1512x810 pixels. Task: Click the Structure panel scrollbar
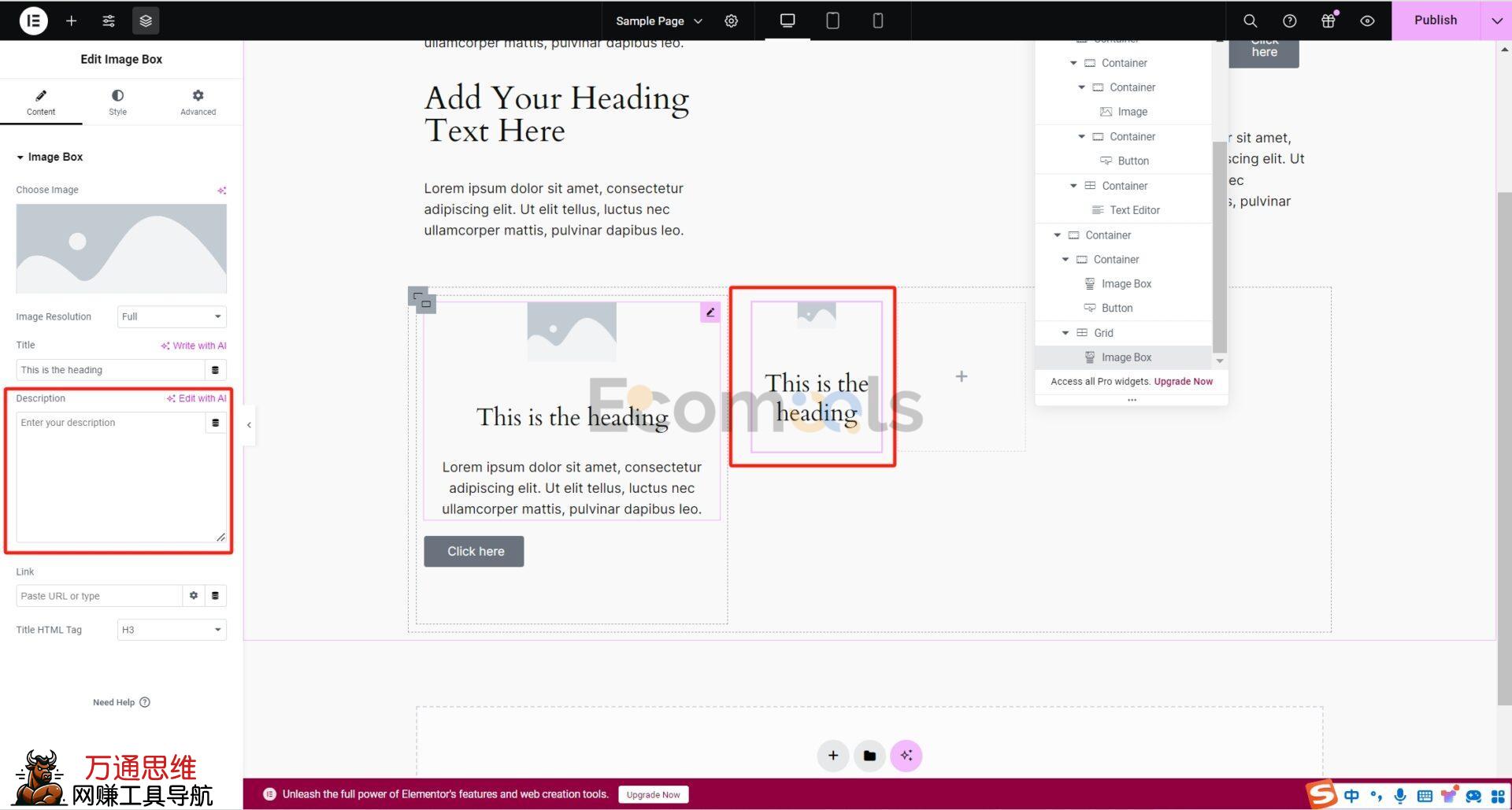tap(1219, 244)
